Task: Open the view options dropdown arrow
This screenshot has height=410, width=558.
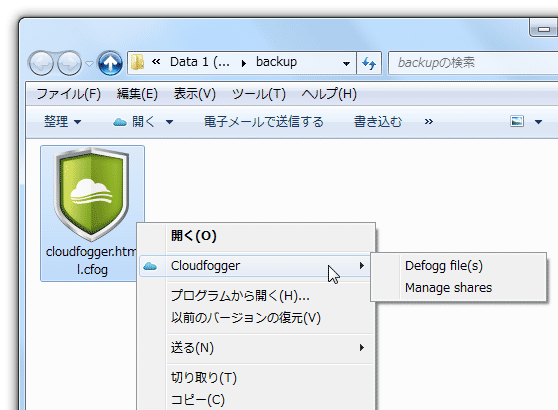Action: coord(538,122)
